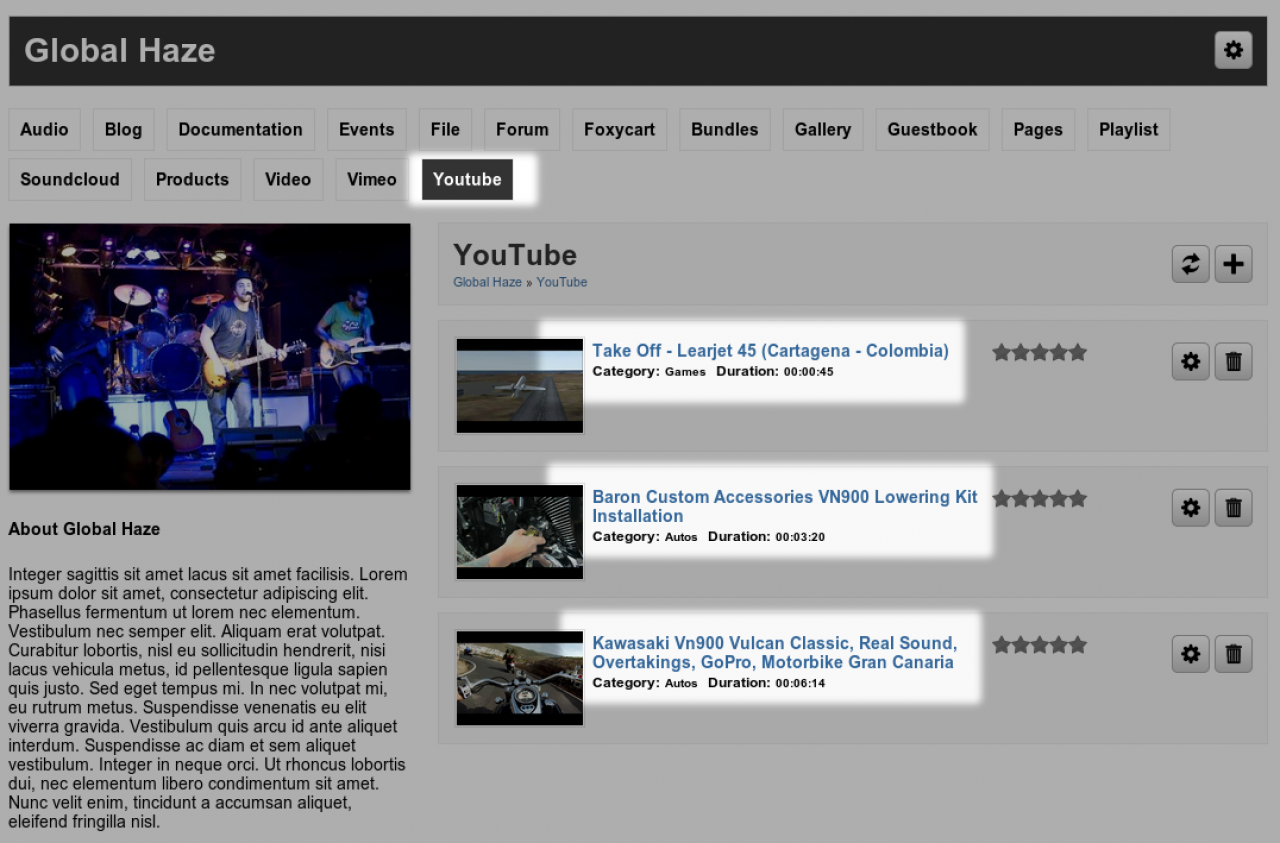Click the band concert profile image
Viewport: 1280px width, 843px height.
pyautogui.click(x=210, y=357)
